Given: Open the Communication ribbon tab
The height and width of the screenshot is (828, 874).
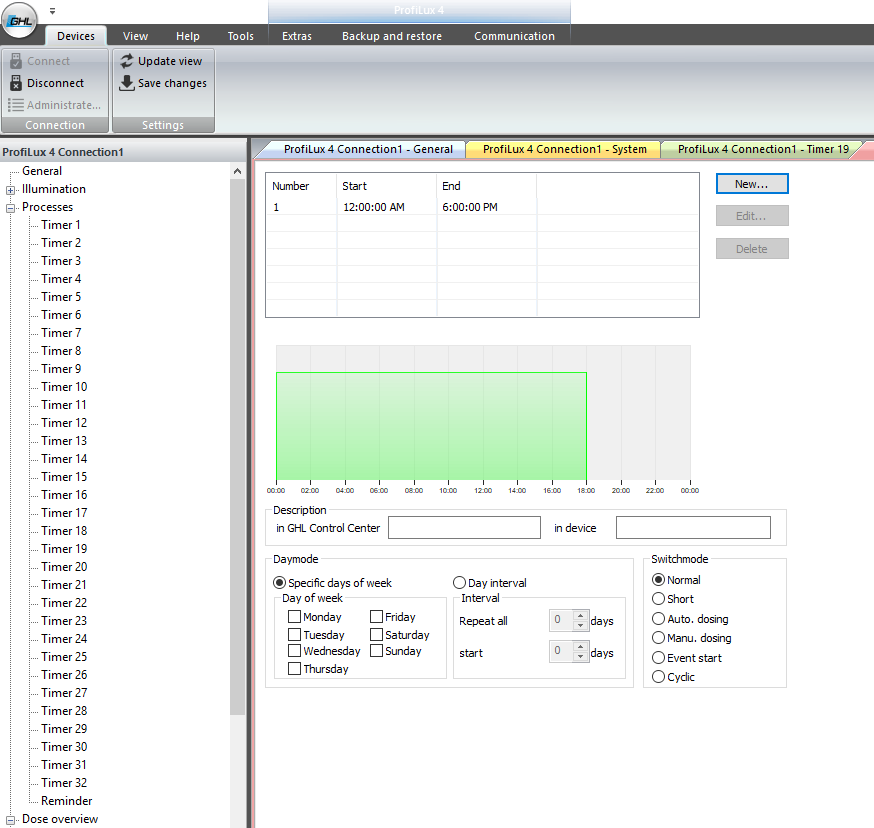Looking at the screenshot, I should (514, 36).
